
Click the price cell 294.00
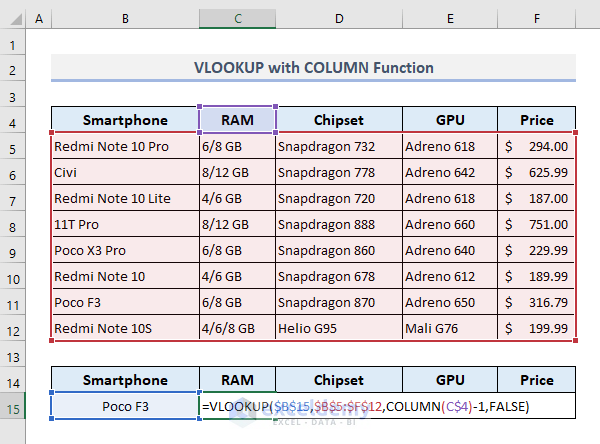pyautogui.click(x=537, y=146)
